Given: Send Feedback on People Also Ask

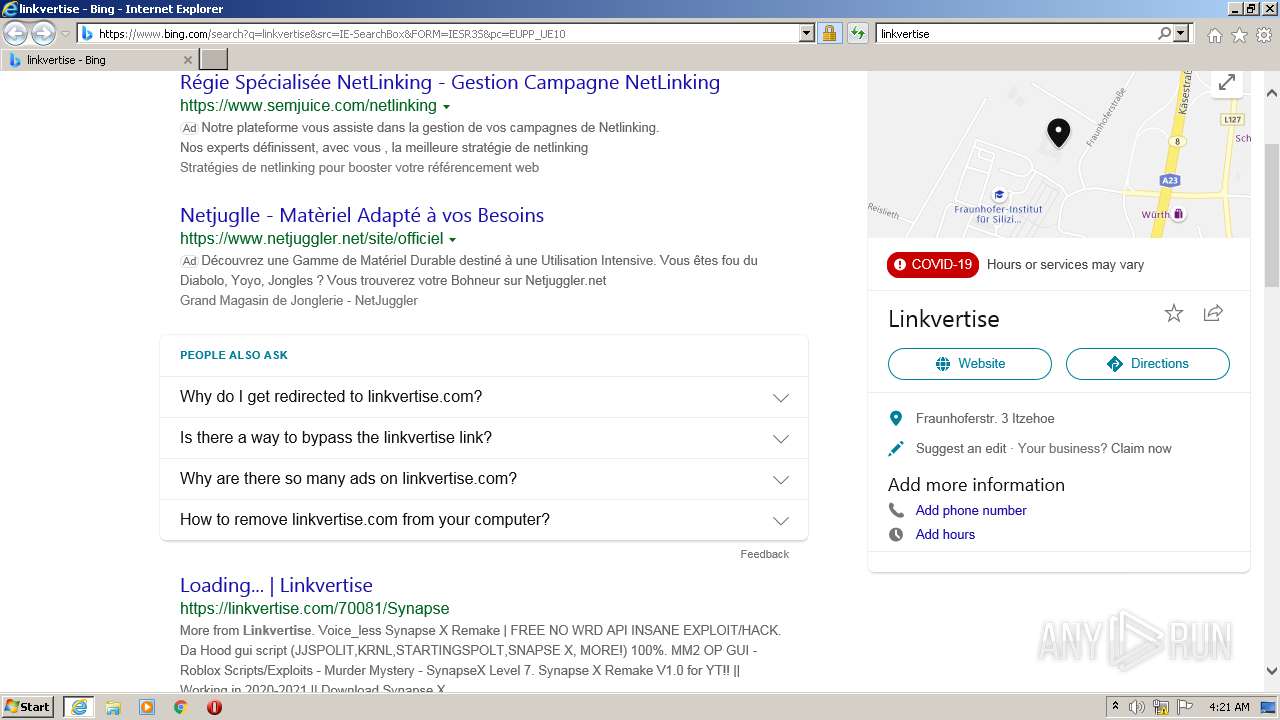Looking at the screenshot, I should [764, 554].
